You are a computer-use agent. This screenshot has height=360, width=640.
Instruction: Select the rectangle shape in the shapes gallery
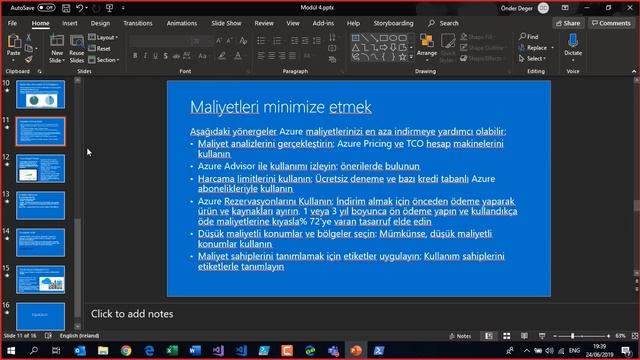(384, 38)
